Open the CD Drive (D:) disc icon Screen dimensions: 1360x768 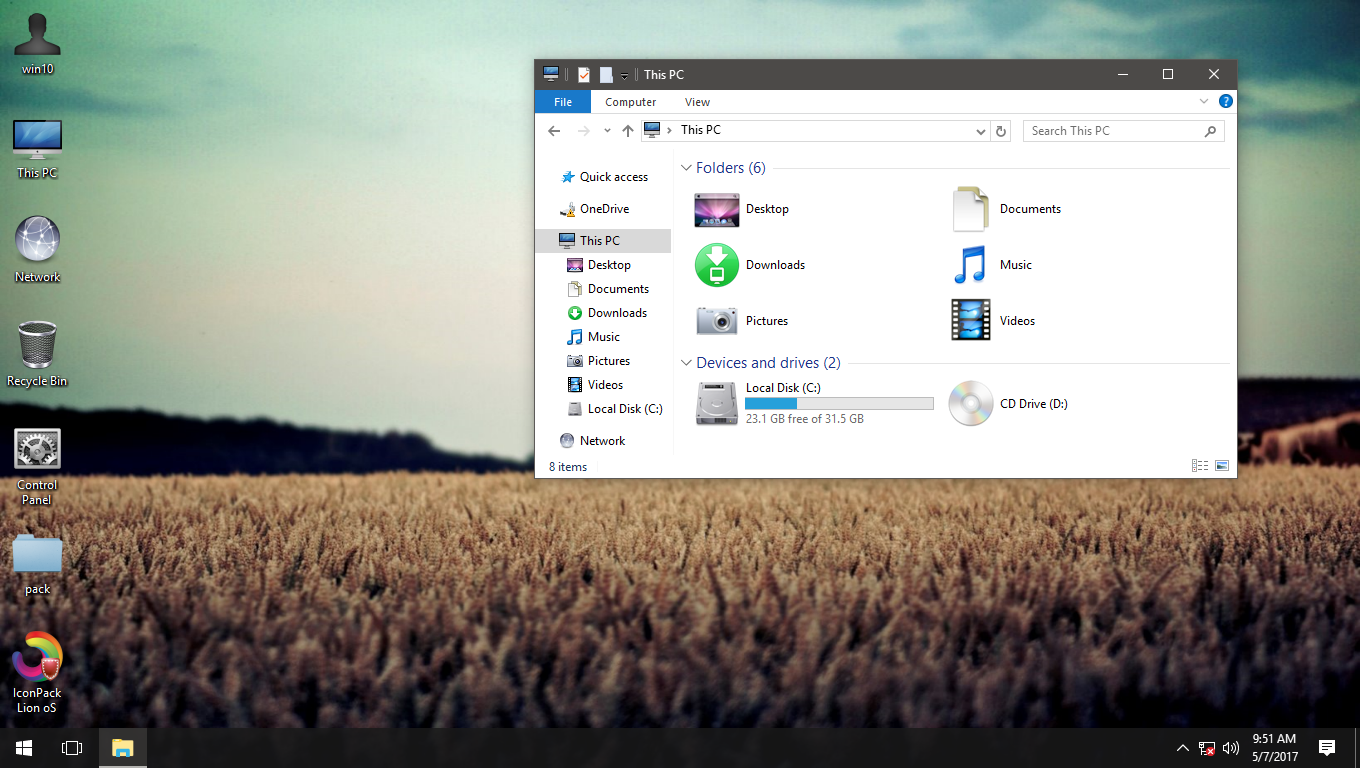[x=970, y=403]
